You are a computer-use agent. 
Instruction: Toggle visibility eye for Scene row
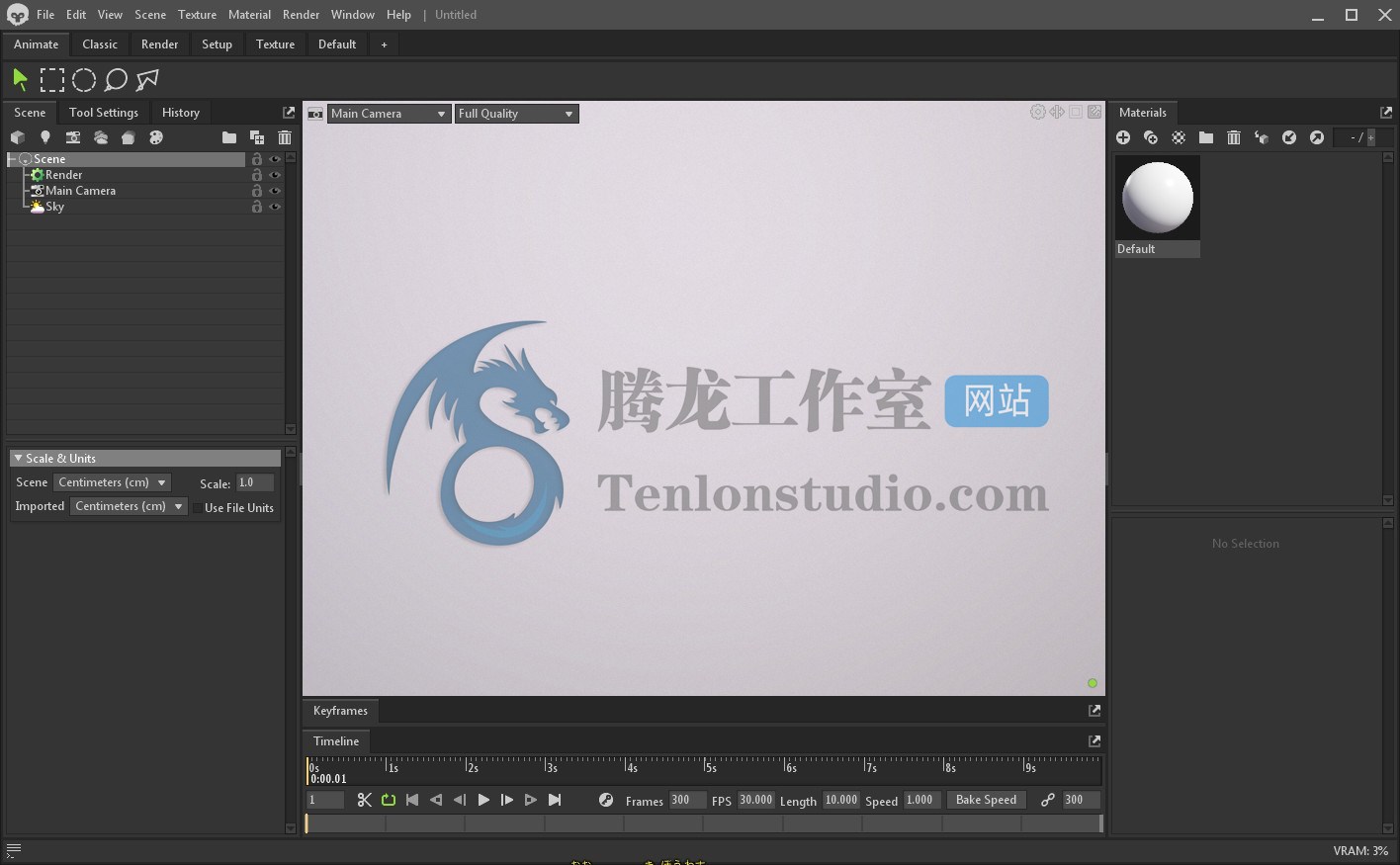point(275,159)
